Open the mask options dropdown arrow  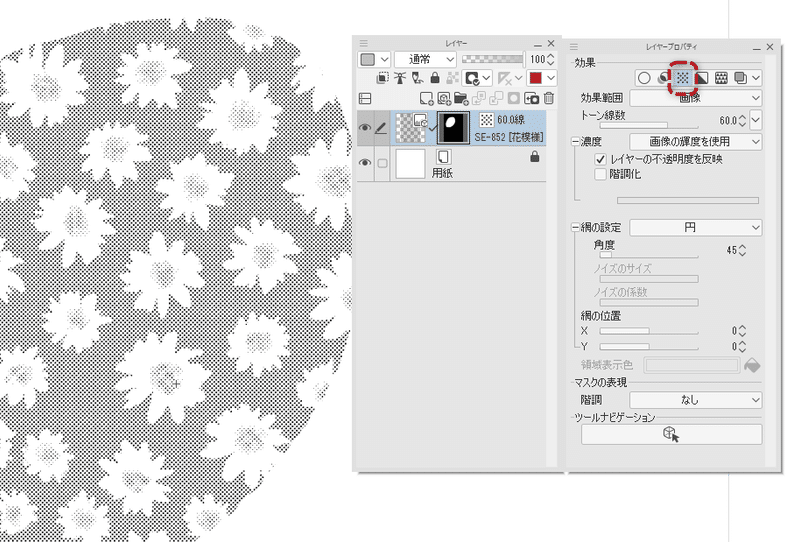(486, 78)
